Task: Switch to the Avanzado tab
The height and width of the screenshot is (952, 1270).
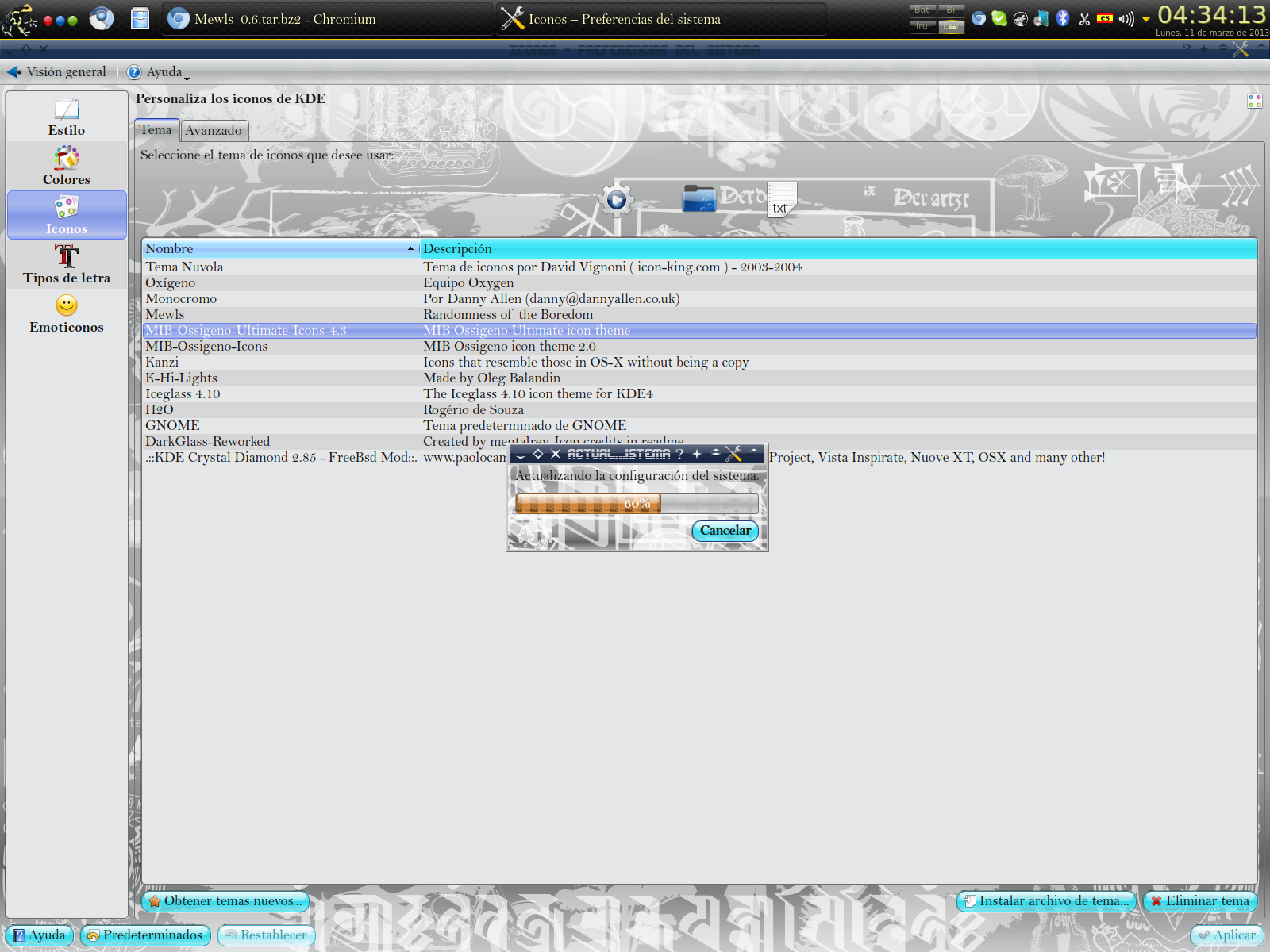Action: [214, 131]
